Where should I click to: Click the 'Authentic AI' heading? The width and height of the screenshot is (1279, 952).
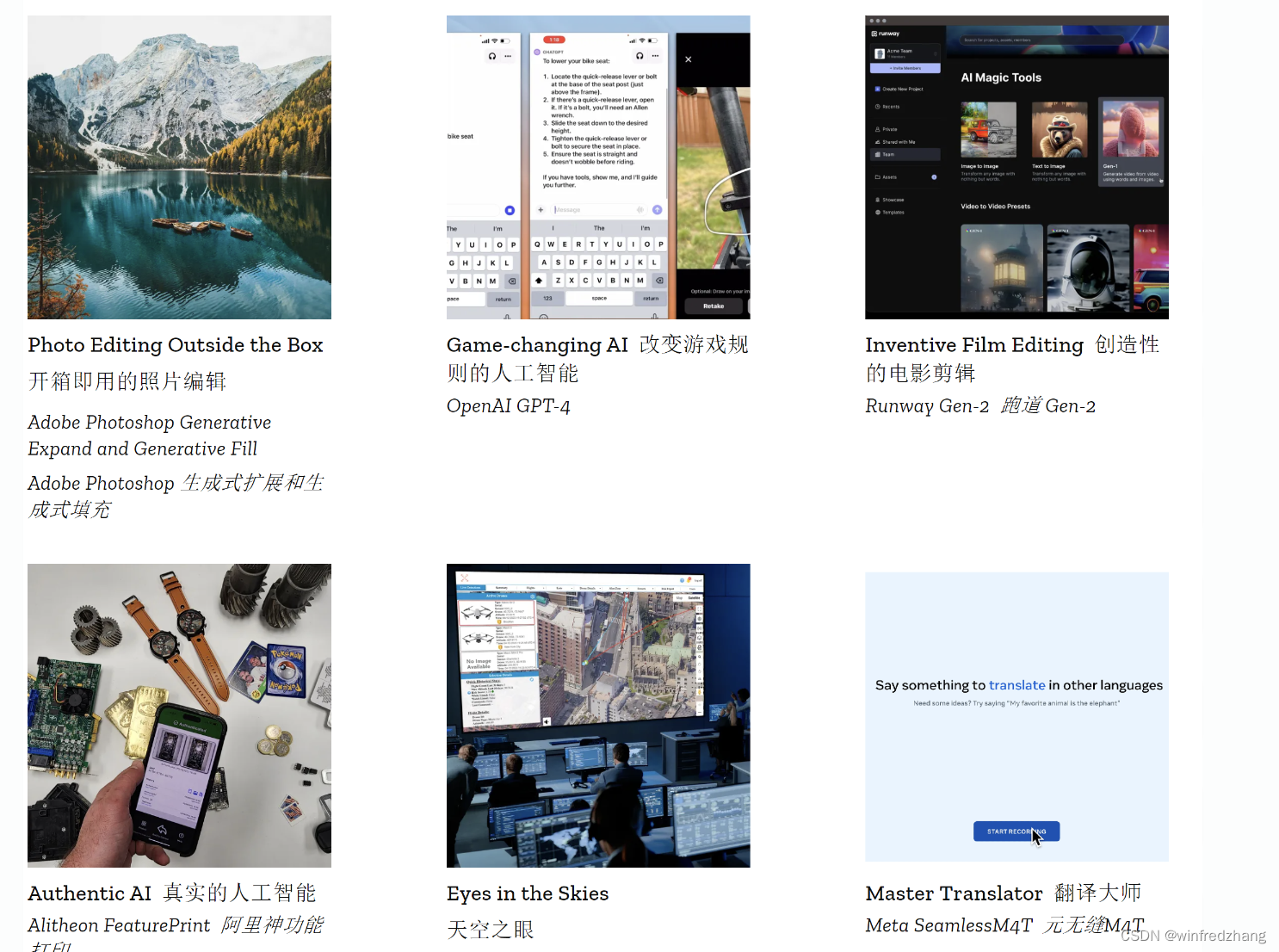click(x=90, y=893)
